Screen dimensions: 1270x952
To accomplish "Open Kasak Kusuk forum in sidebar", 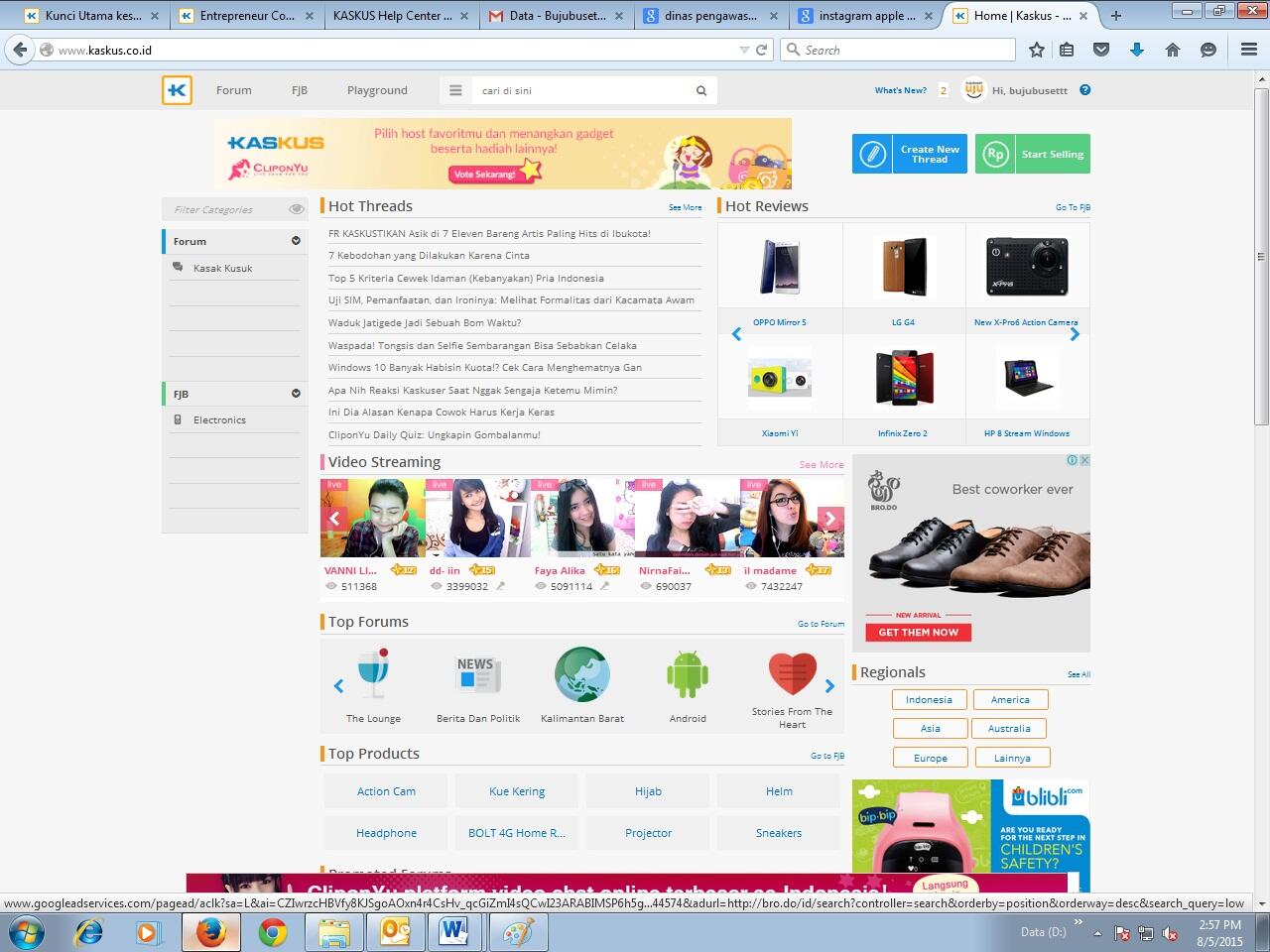I will pyautogui.click(x=223, y=268).
